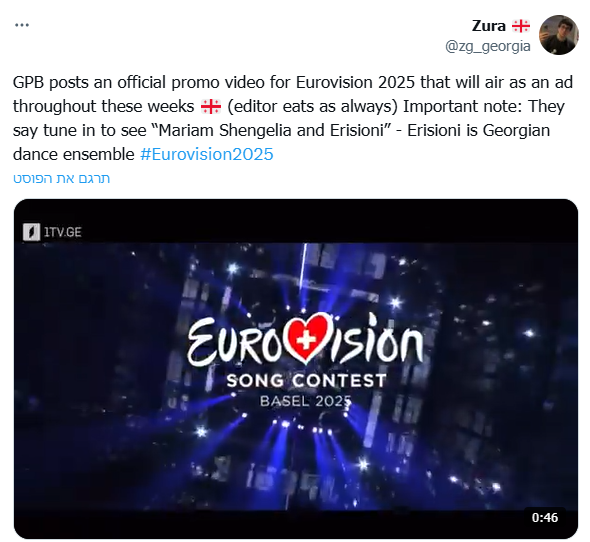The height and width of the screenshot is (542, 590).
Task: Click the Hebrew translate post link
Action: [x=61, y=178]
